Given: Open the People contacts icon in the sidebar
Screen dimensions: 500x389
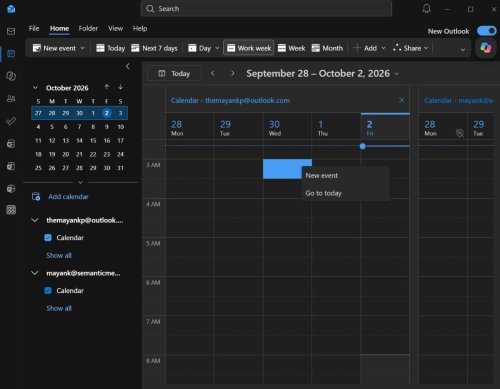Looking at the screenshot, I should (11, 99).
